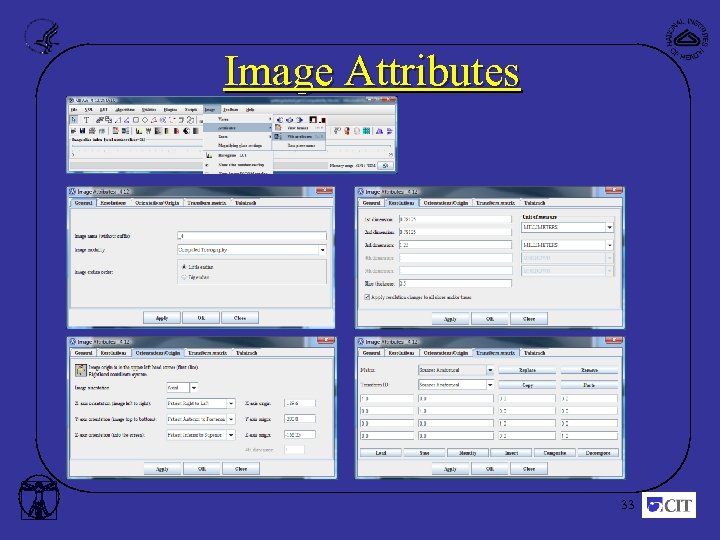Click first cell of the transform matrix
This screenshot has width=720, height=540.
pos(387,399)
